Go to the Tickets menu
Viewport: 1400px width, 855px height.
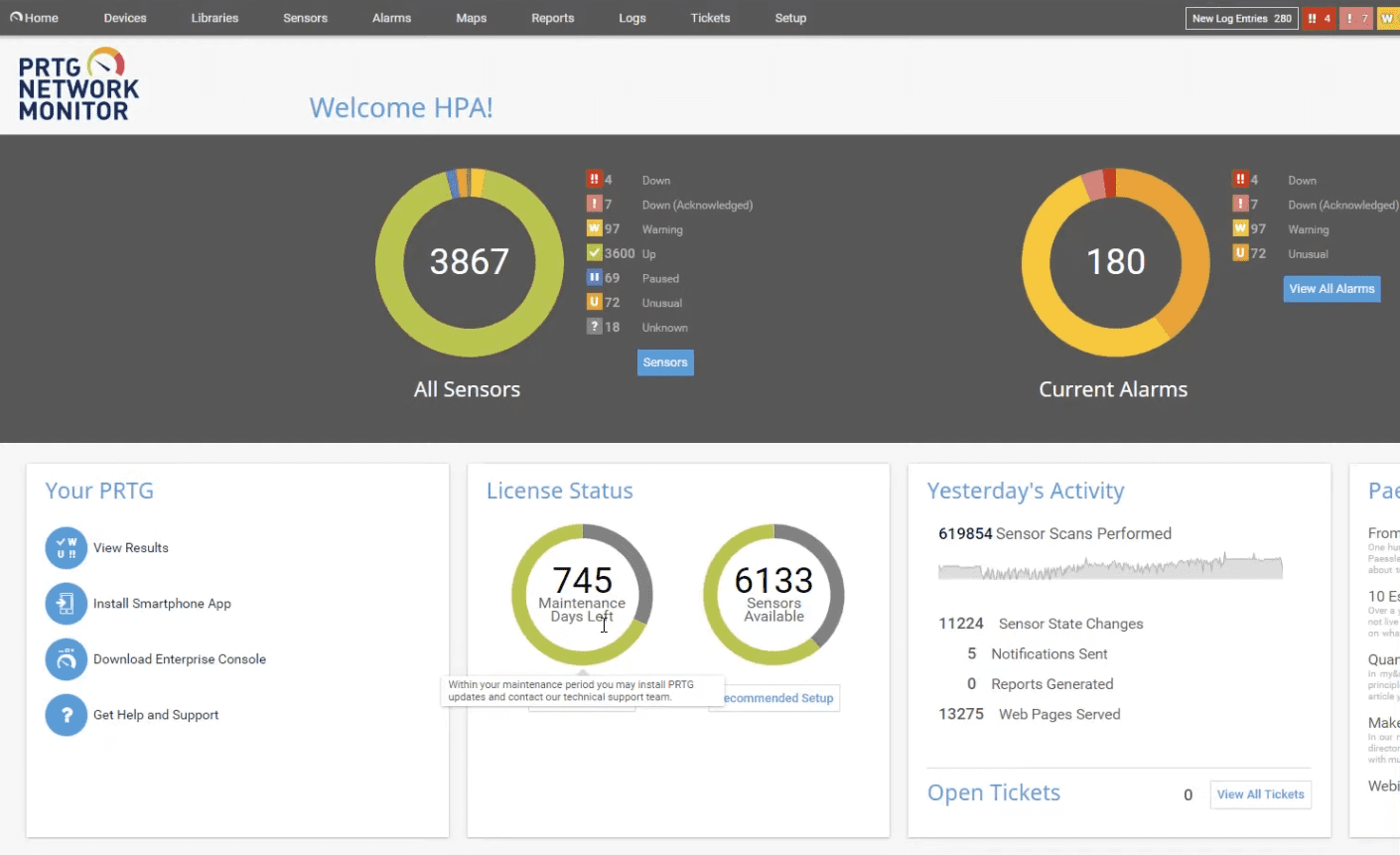[710, 18]
